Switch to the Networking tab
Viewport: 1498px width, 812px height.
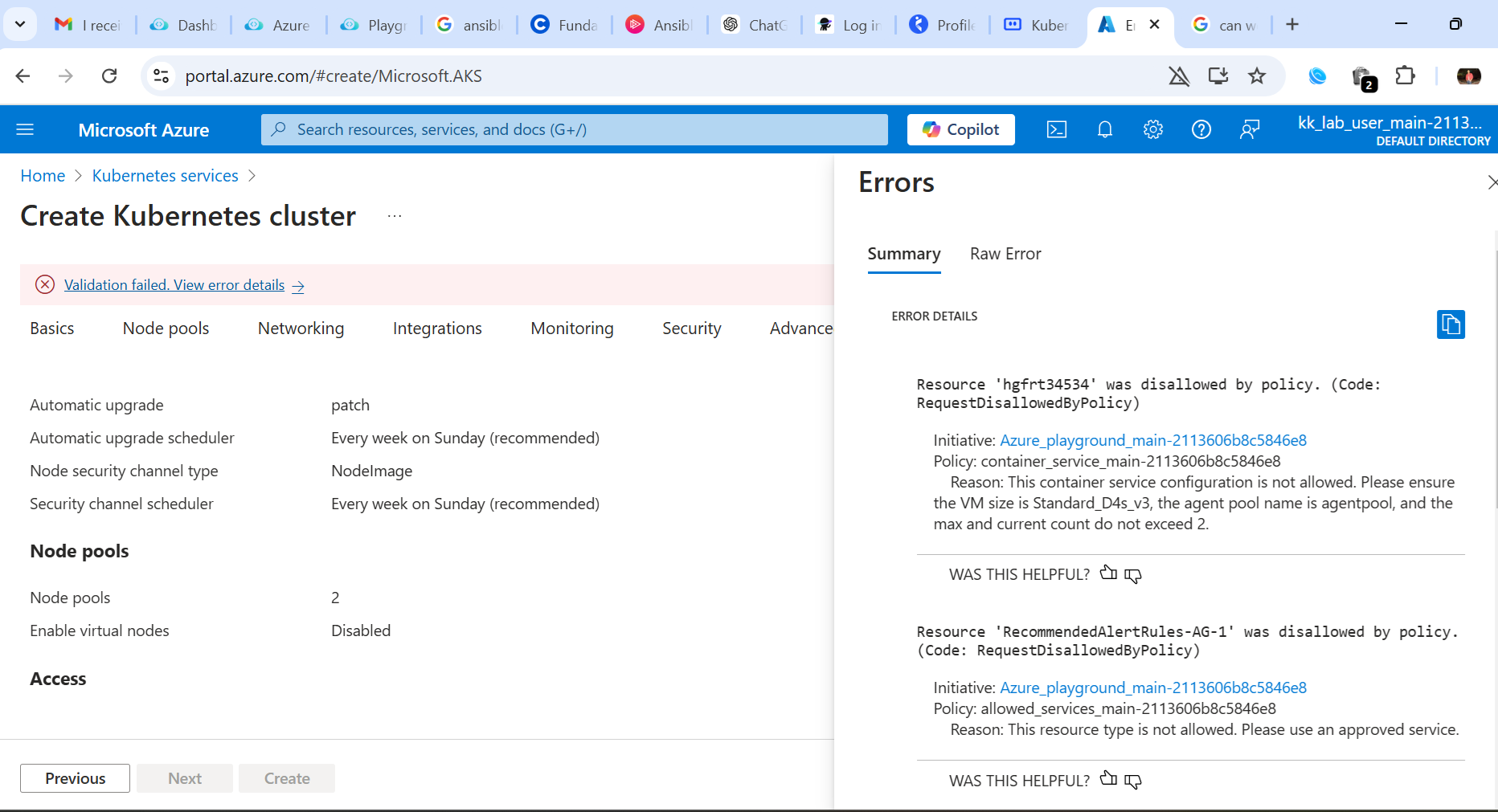[301, 328]
